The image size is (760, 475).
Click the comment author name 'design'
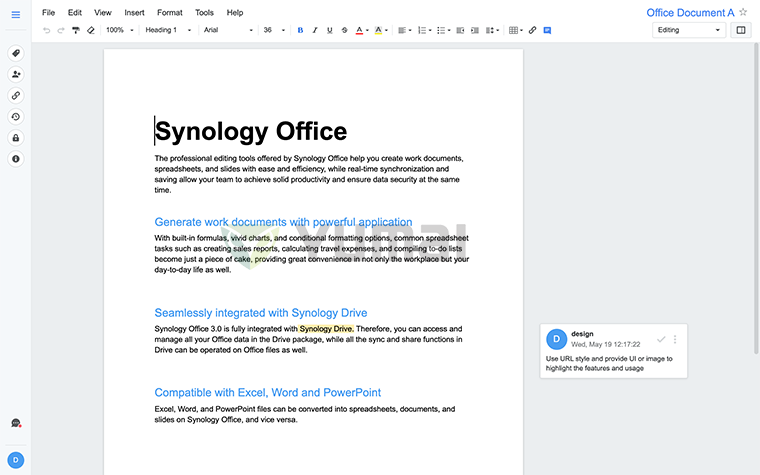582,334
